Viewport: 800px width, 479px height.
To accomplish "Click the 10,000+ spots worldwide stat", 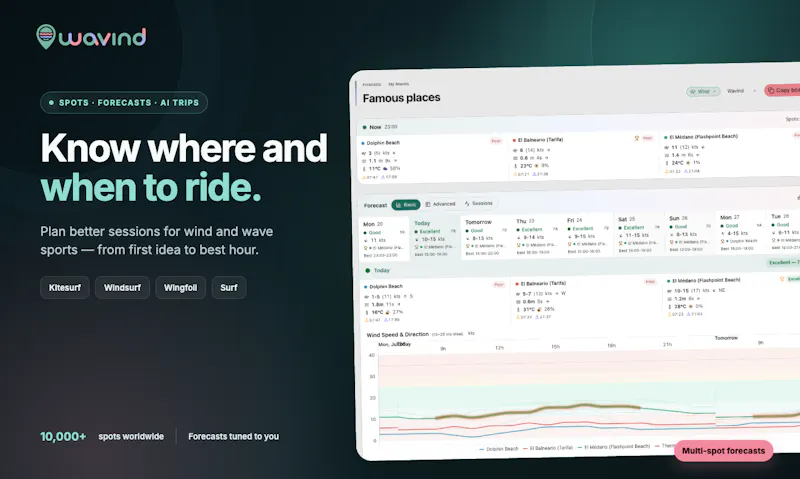I will coord(102,437).
